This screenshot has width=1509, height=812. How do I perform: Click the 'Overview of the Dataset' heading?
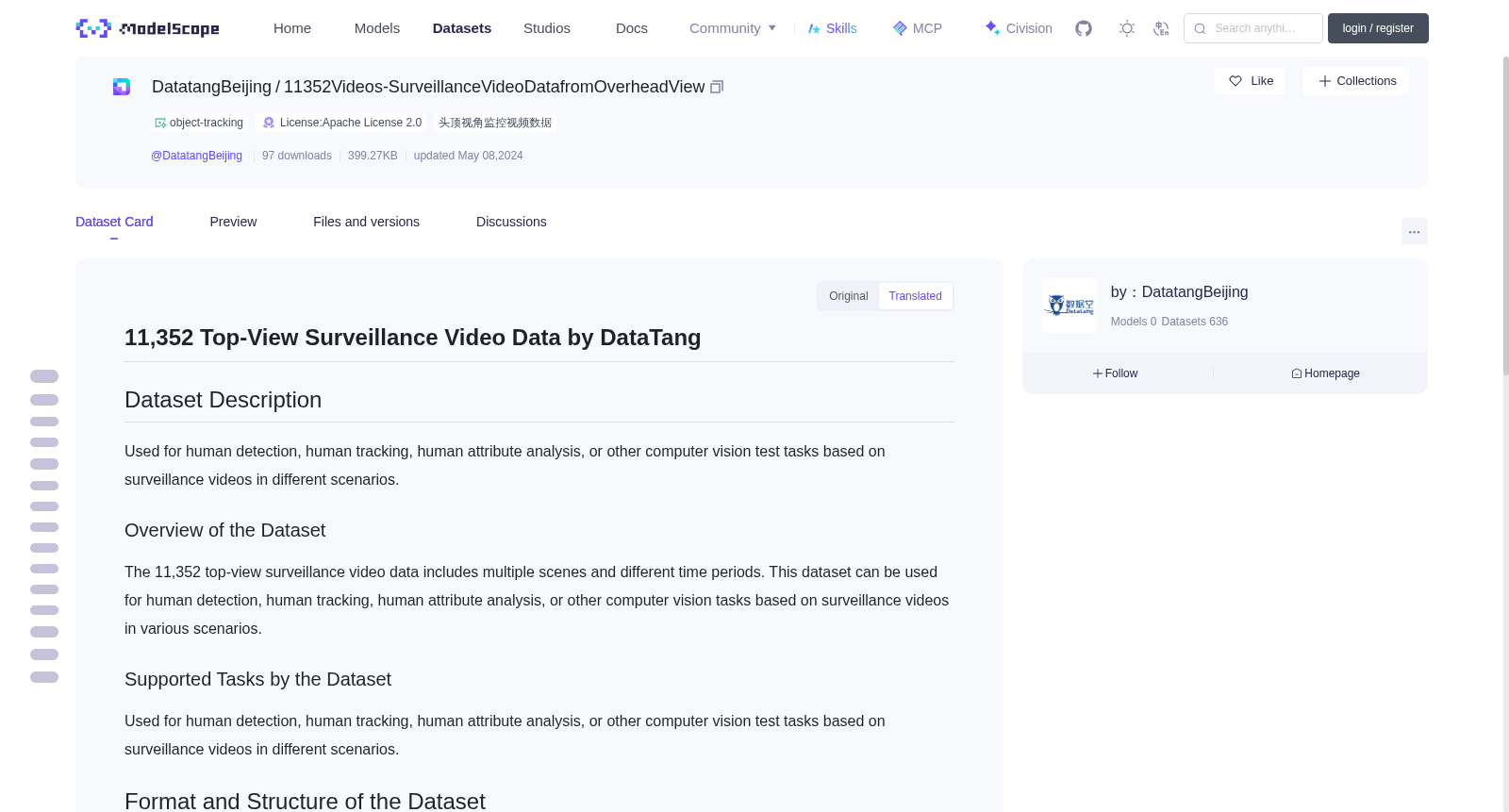[224, 530]
